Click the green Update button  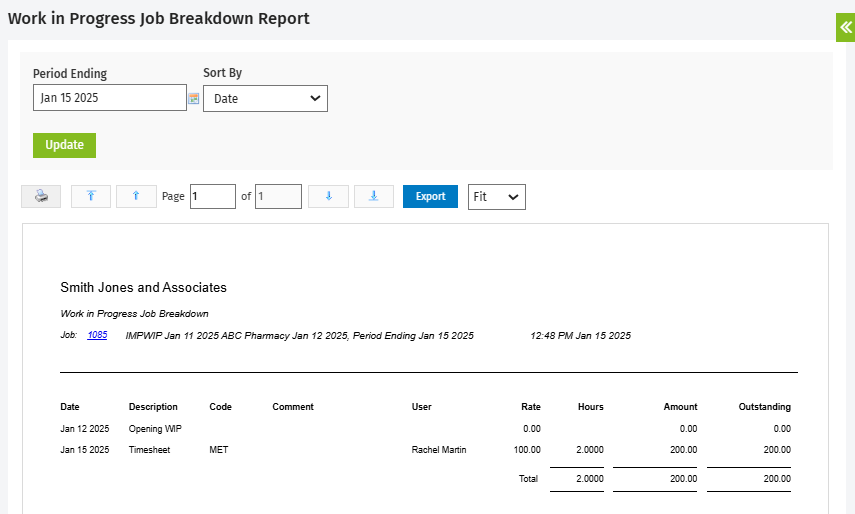tap(64, 145)
